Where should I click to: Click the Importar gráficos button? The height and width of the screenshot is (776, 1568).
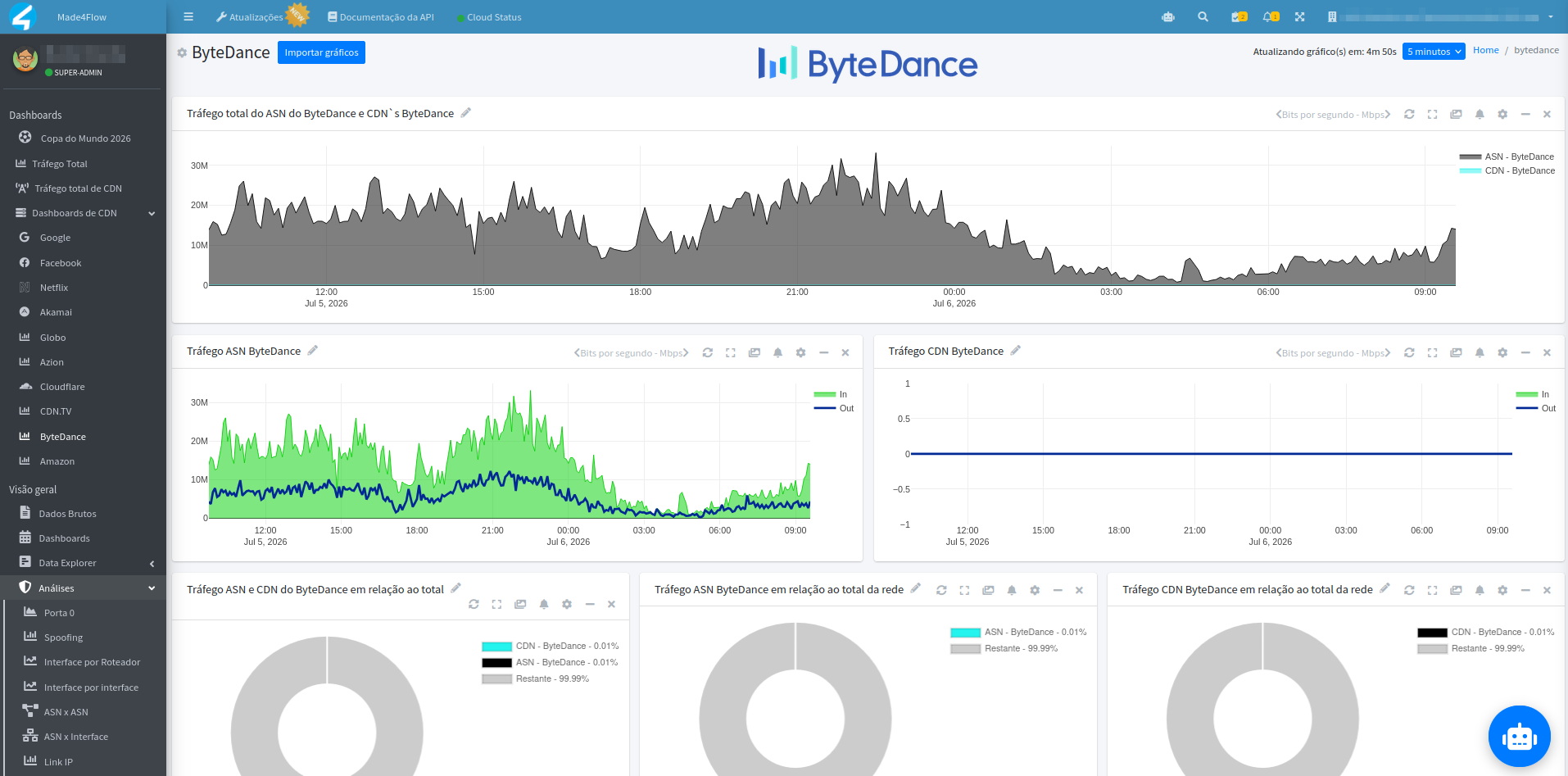click(321, 52)
